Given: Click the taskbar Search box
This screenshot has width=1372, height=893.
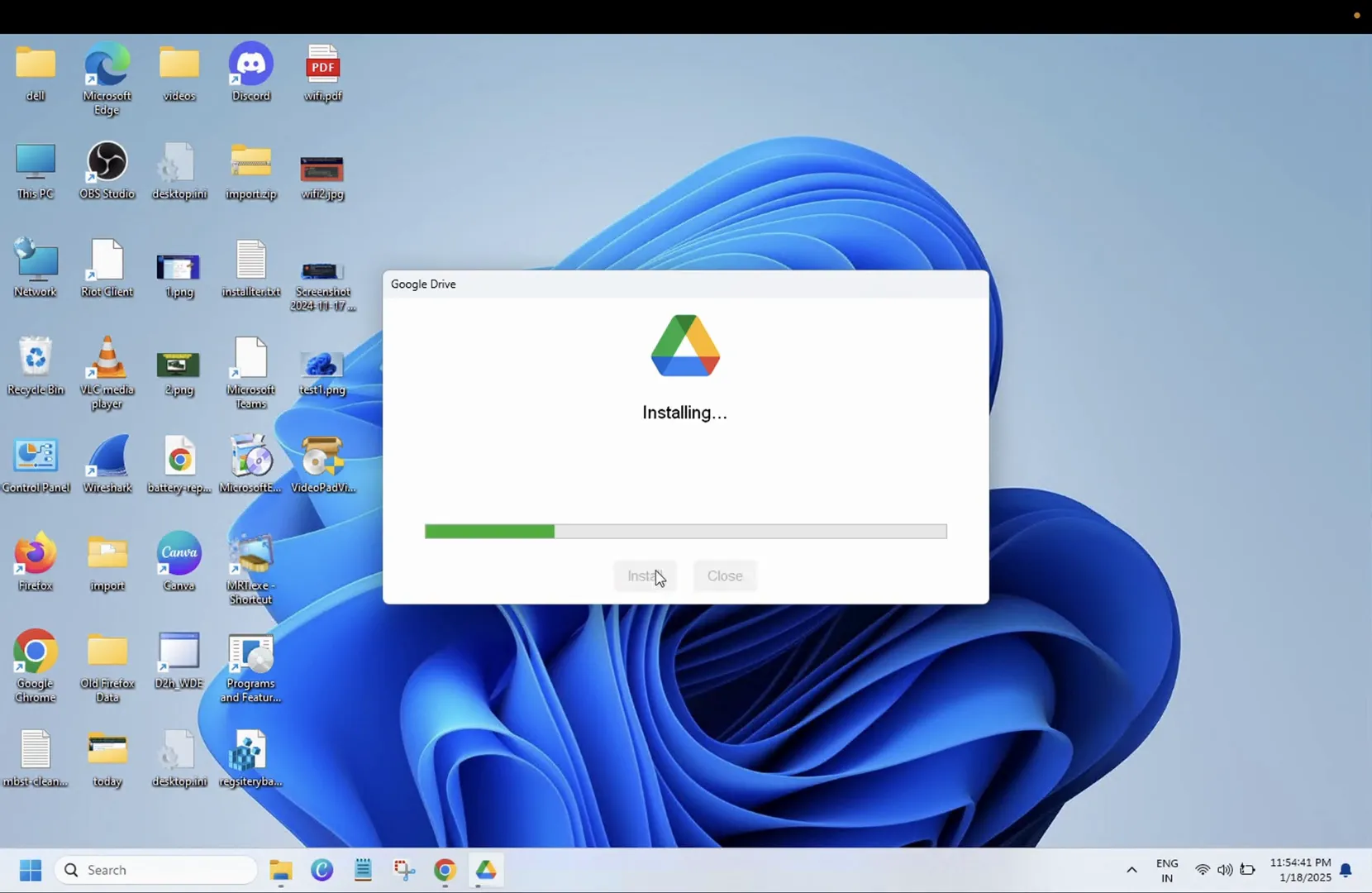Looking at the screenshot, I should pos(155,870).
